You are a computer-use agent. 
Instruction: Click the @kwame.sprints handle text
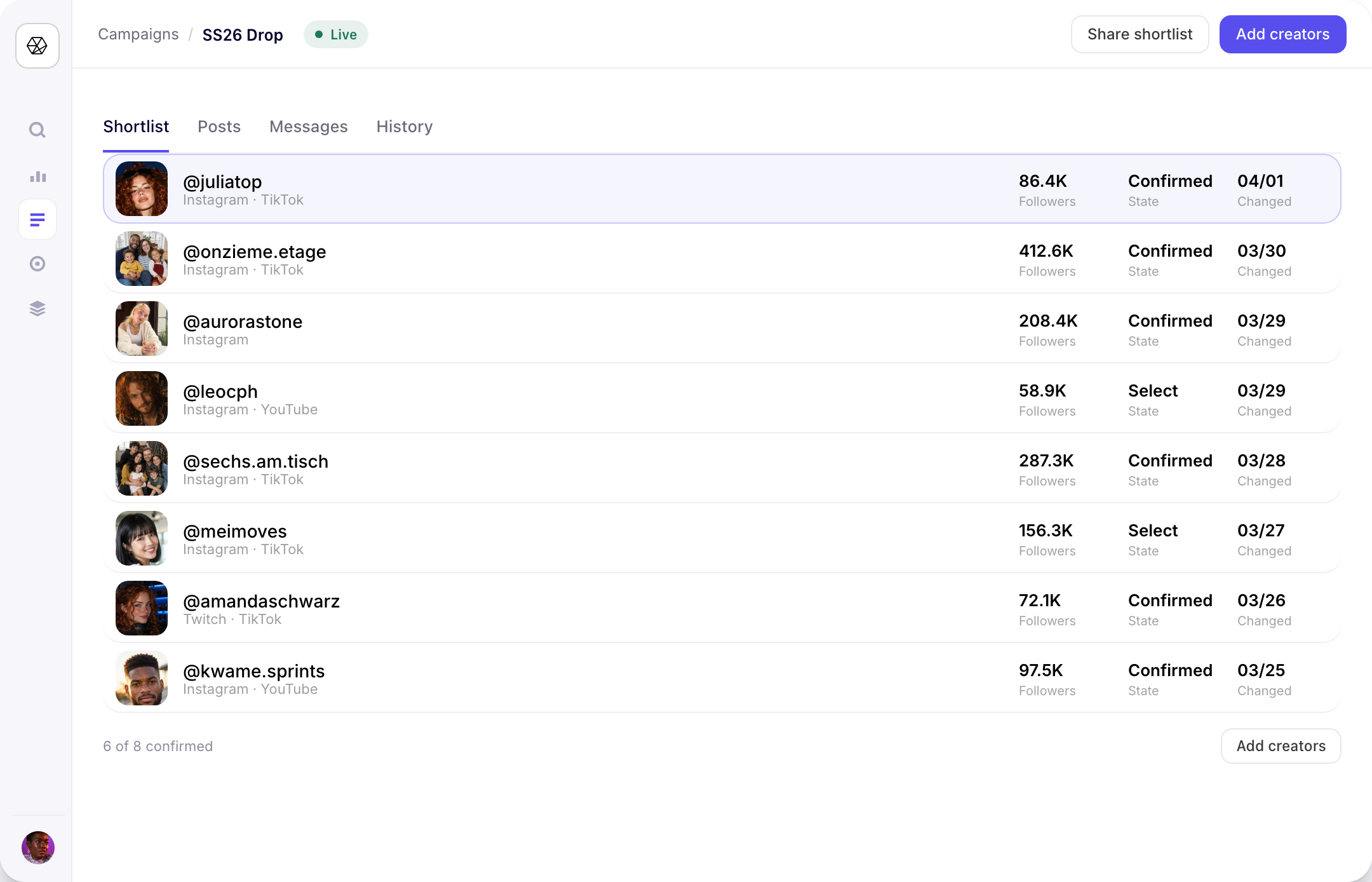(x=254, y=671)
